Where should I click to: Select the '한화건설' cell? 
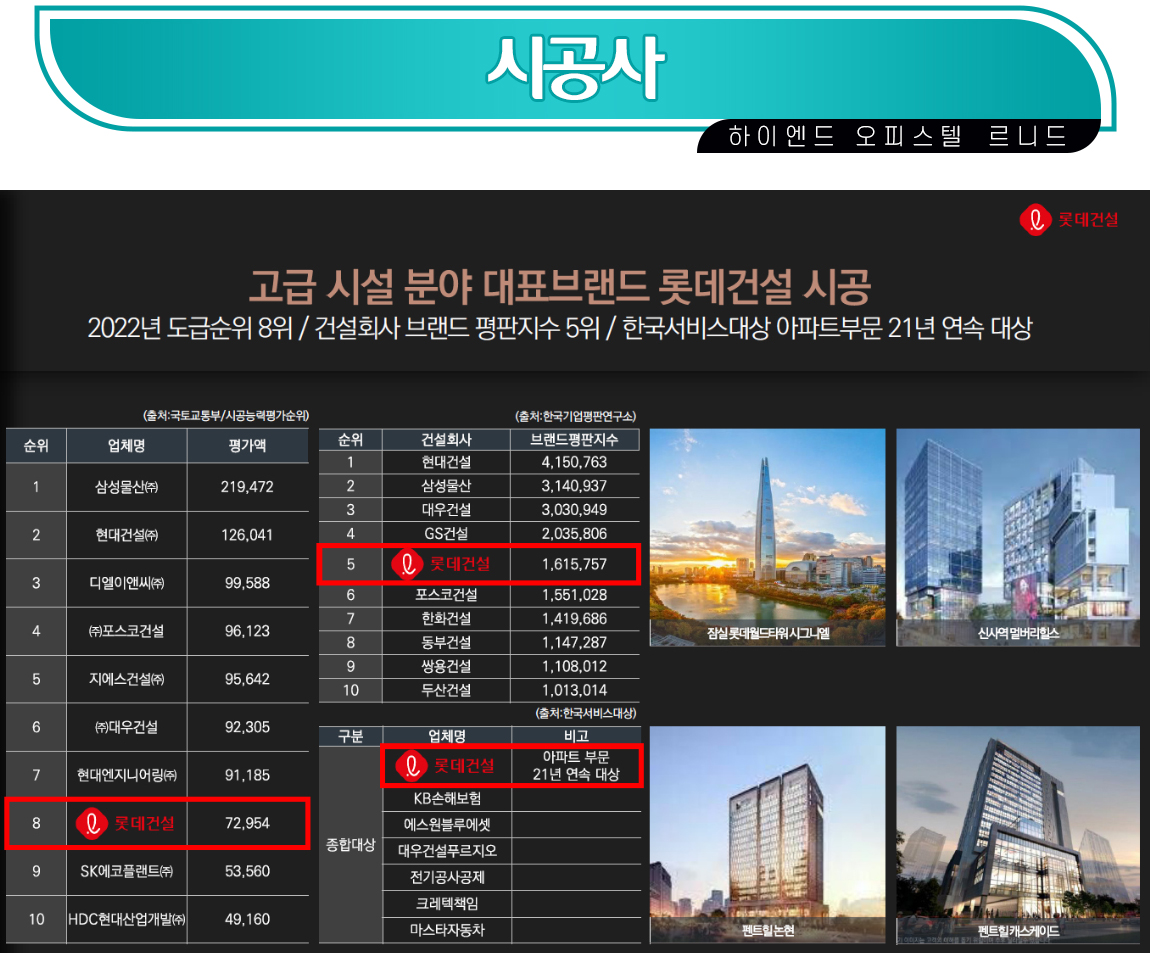446,618
